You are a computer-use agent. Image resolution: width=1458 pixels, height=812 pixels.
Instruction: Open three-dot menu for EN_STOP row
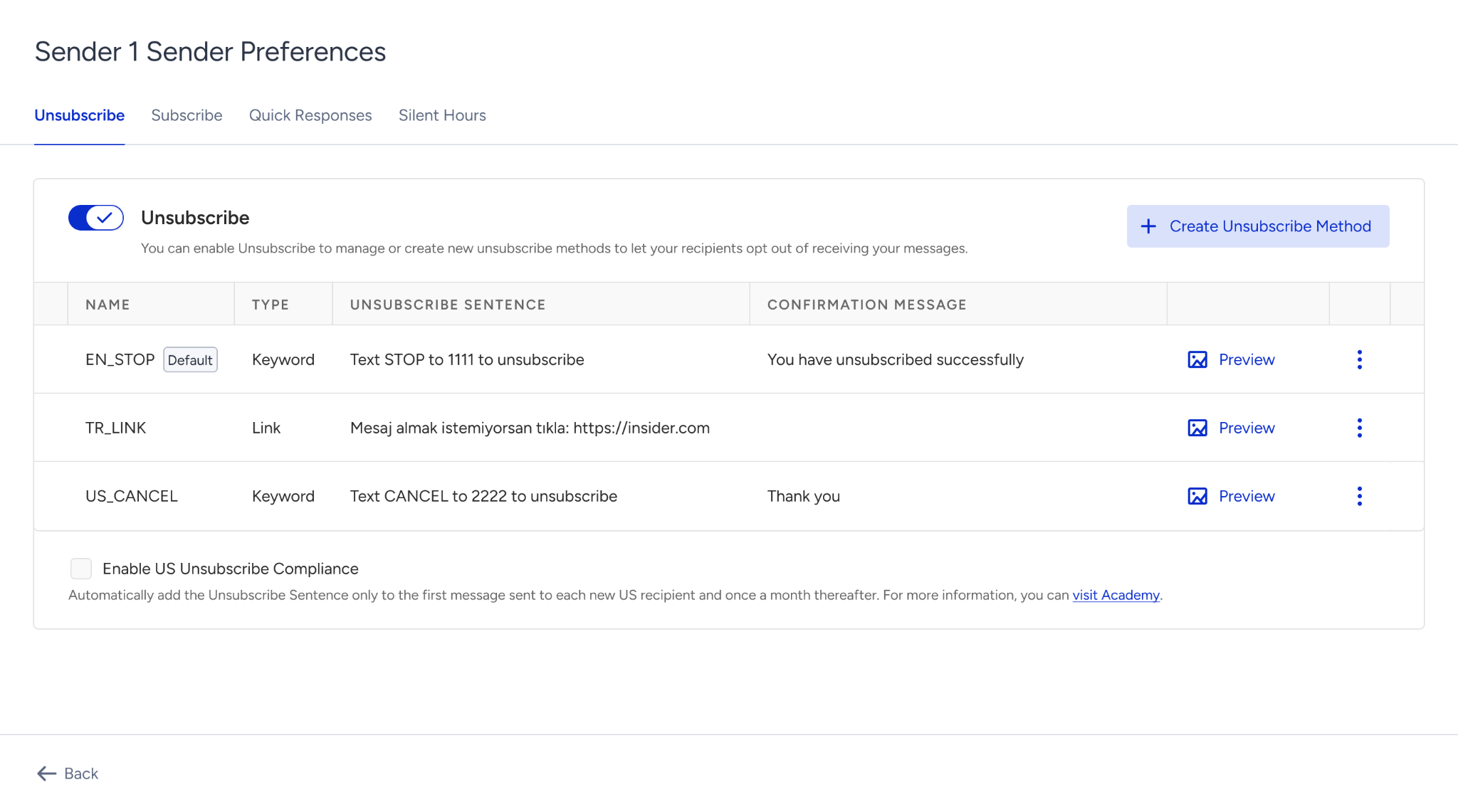(1359, 359)
